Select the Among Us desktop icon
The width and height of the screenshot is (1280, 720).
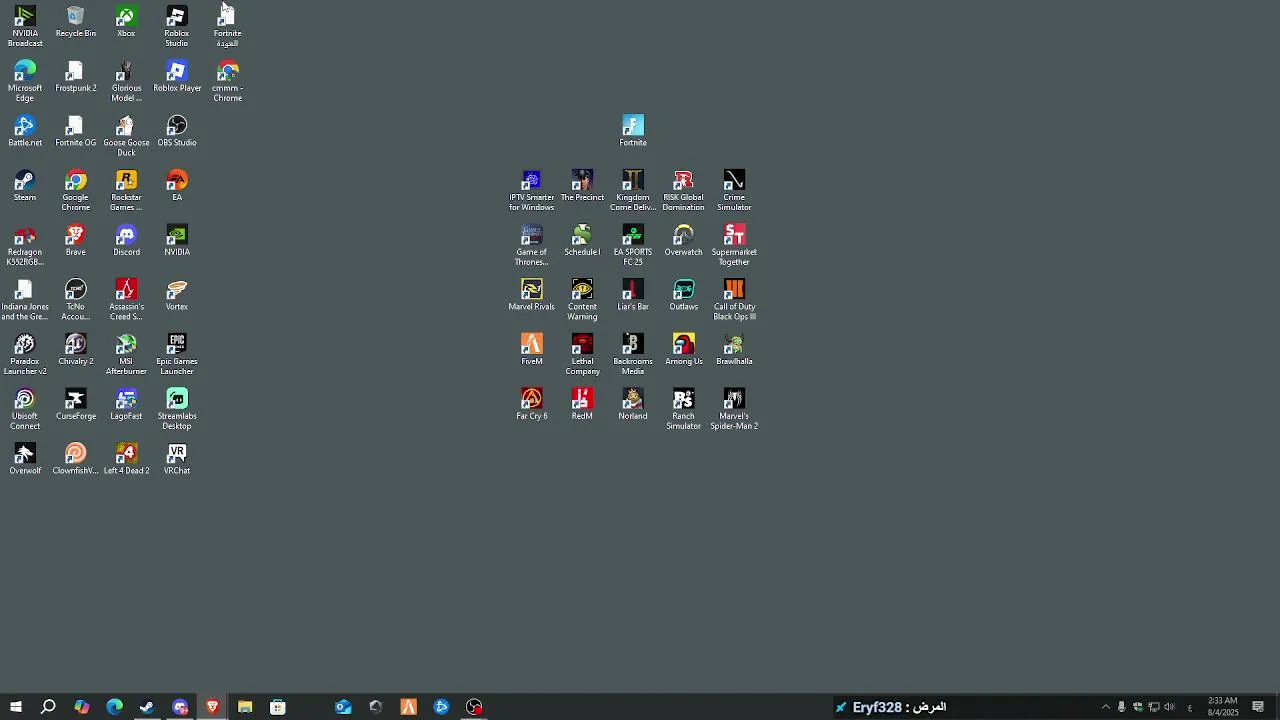click(x=684, y=350)
